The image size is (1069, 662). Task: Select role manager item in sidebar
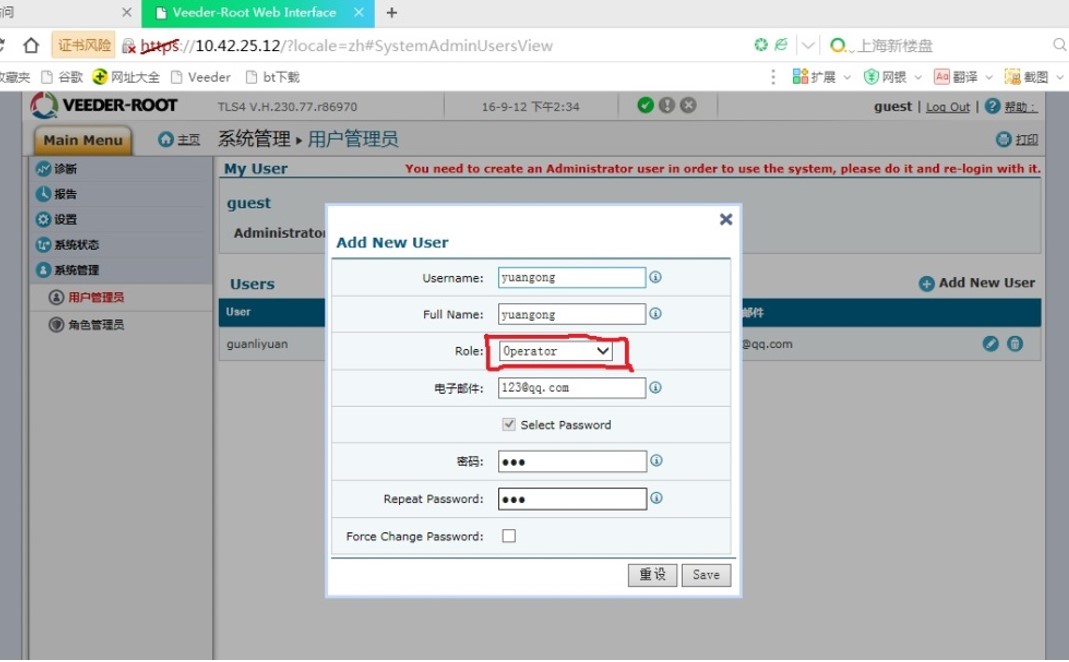coord(96,325)
